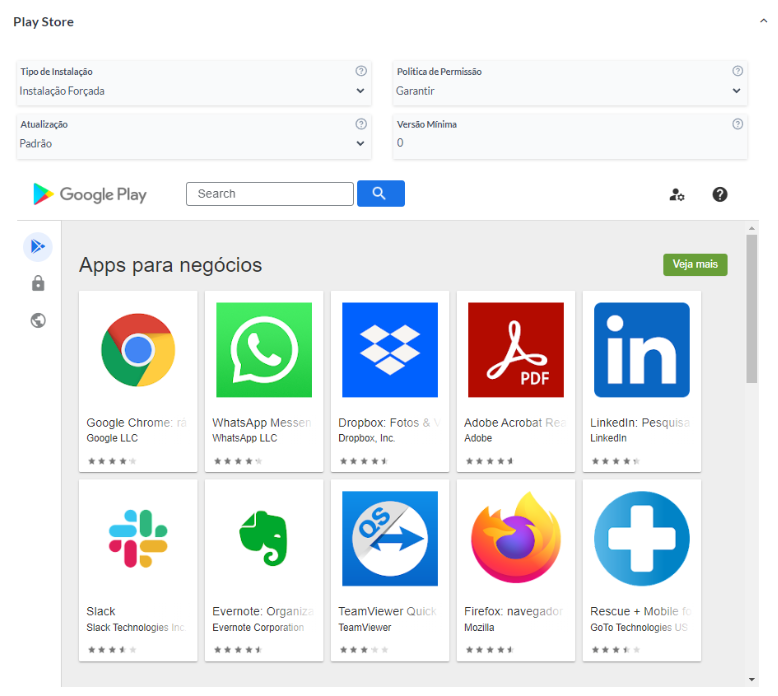Click the Google Play logo

[x=90, y=194]
